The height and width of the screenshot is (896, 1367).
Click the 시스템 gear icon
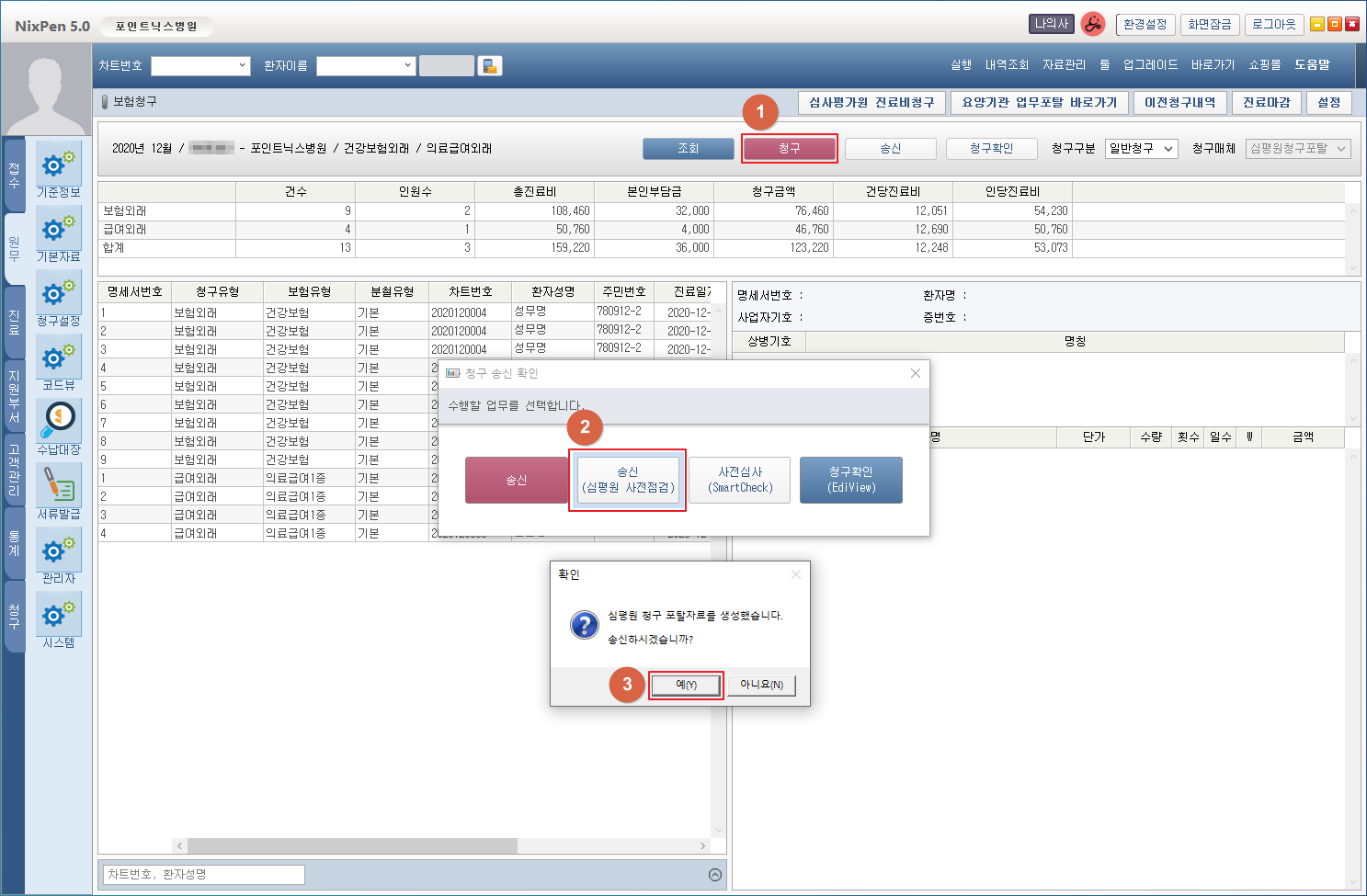pos(58,616)
